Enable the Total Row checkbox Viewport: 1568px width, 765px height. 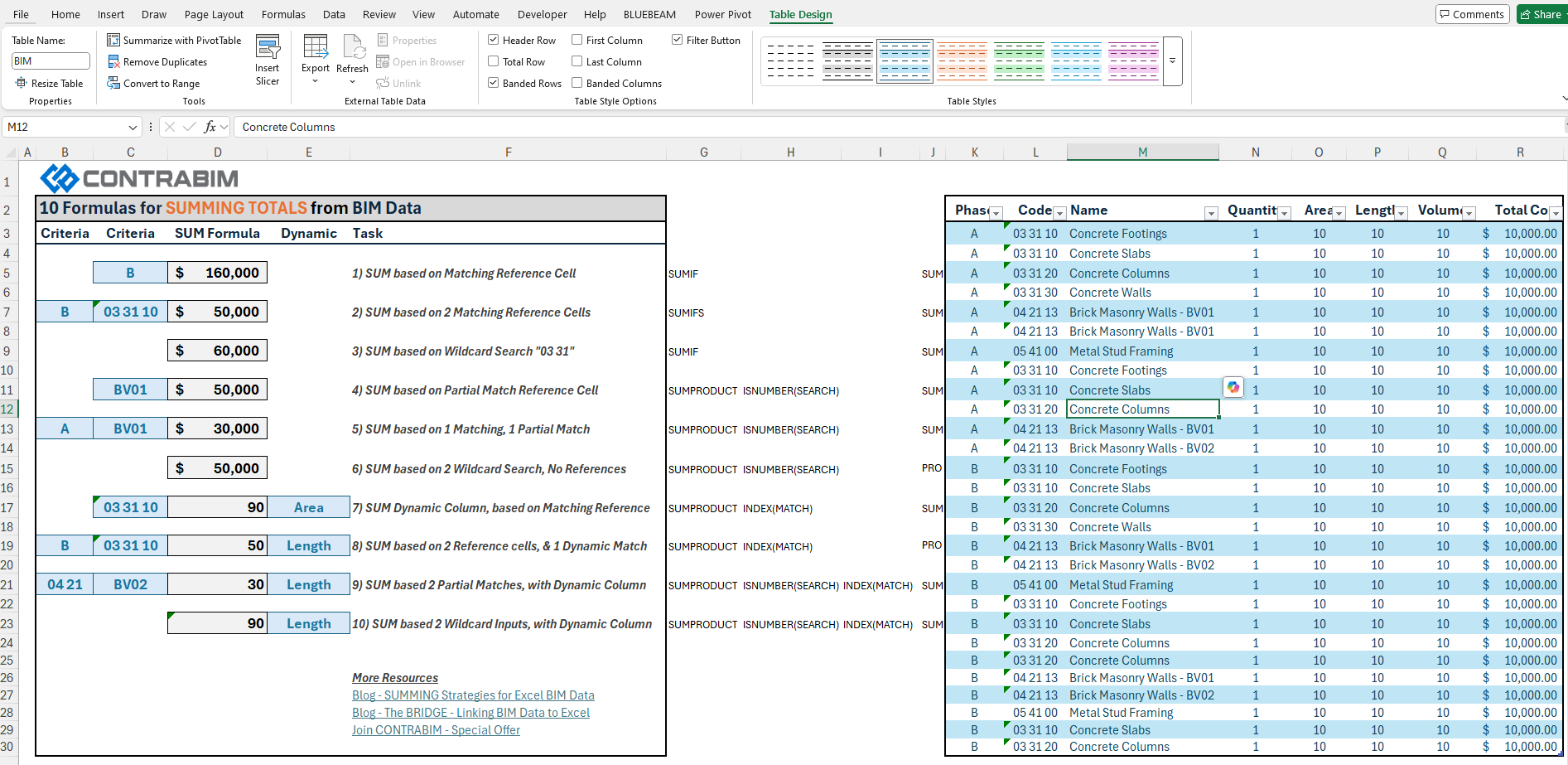coord(494,62)
